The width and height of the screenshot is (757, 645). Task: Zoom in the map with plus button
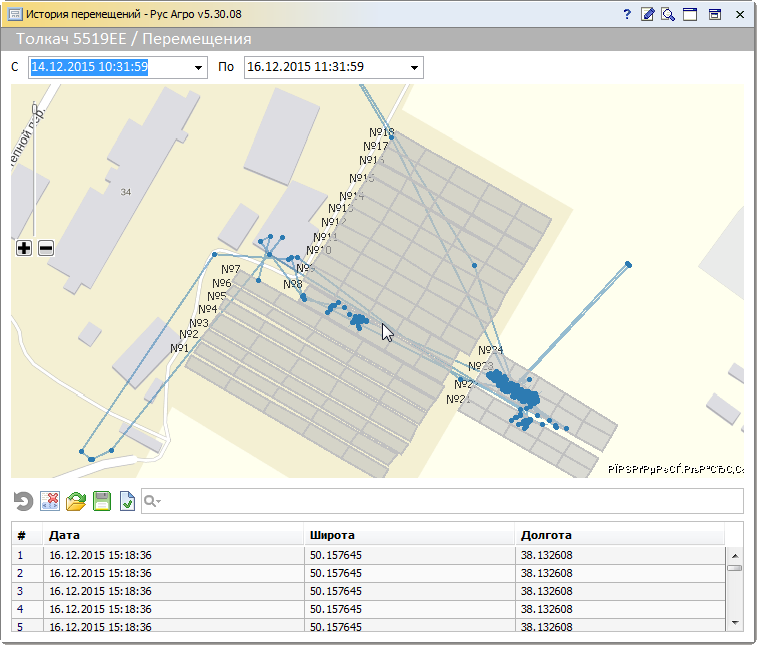pos(24,248)
